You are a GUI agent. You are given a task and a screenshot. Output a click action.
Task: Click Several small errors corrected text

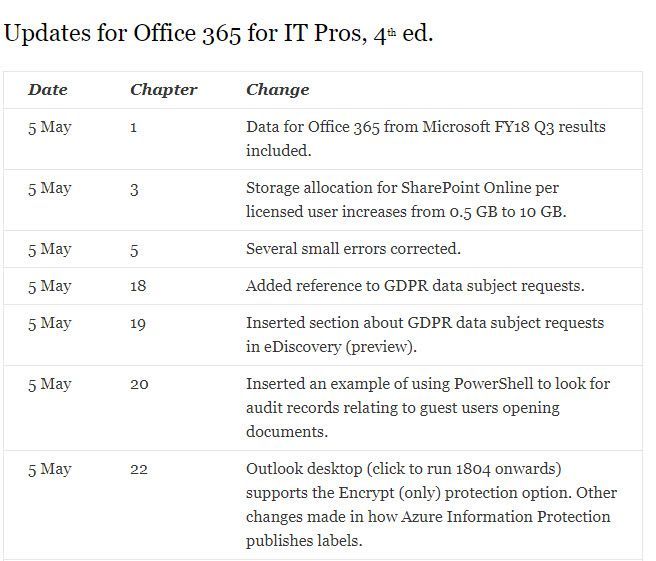click(353, 249)
